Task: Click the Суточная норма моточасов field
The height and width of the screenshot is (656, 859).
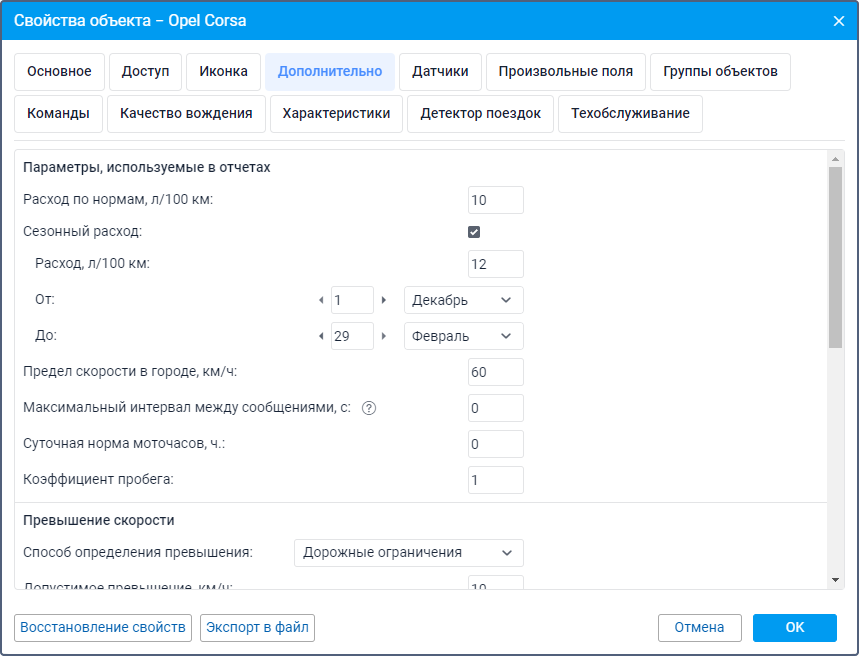Action: click(496, 444)
